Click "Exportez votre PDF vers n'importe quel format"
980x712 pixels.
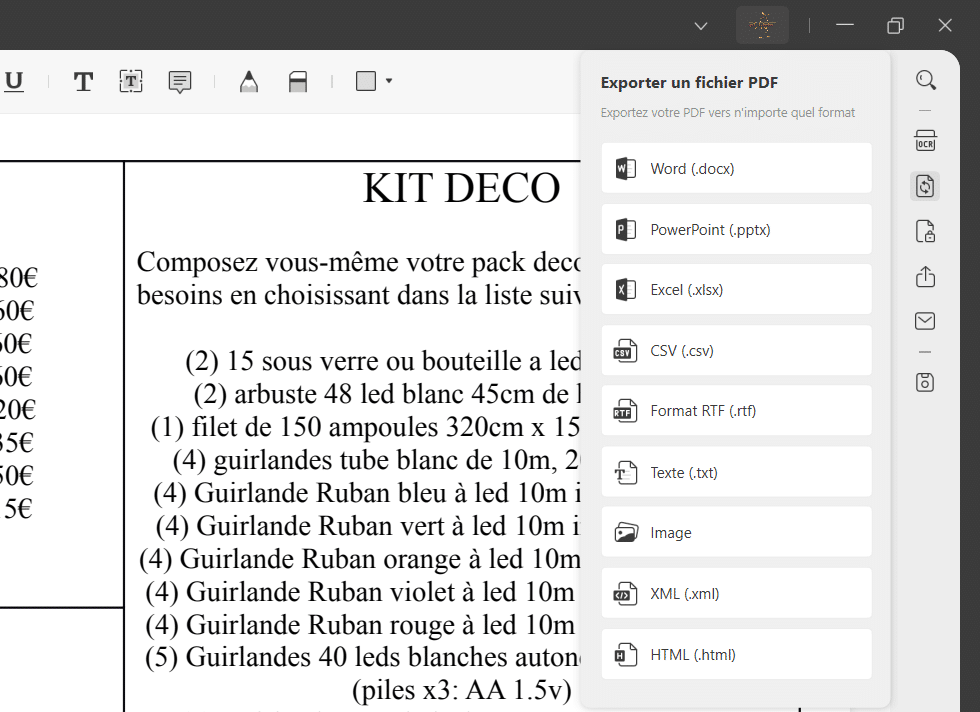[728, 113]
